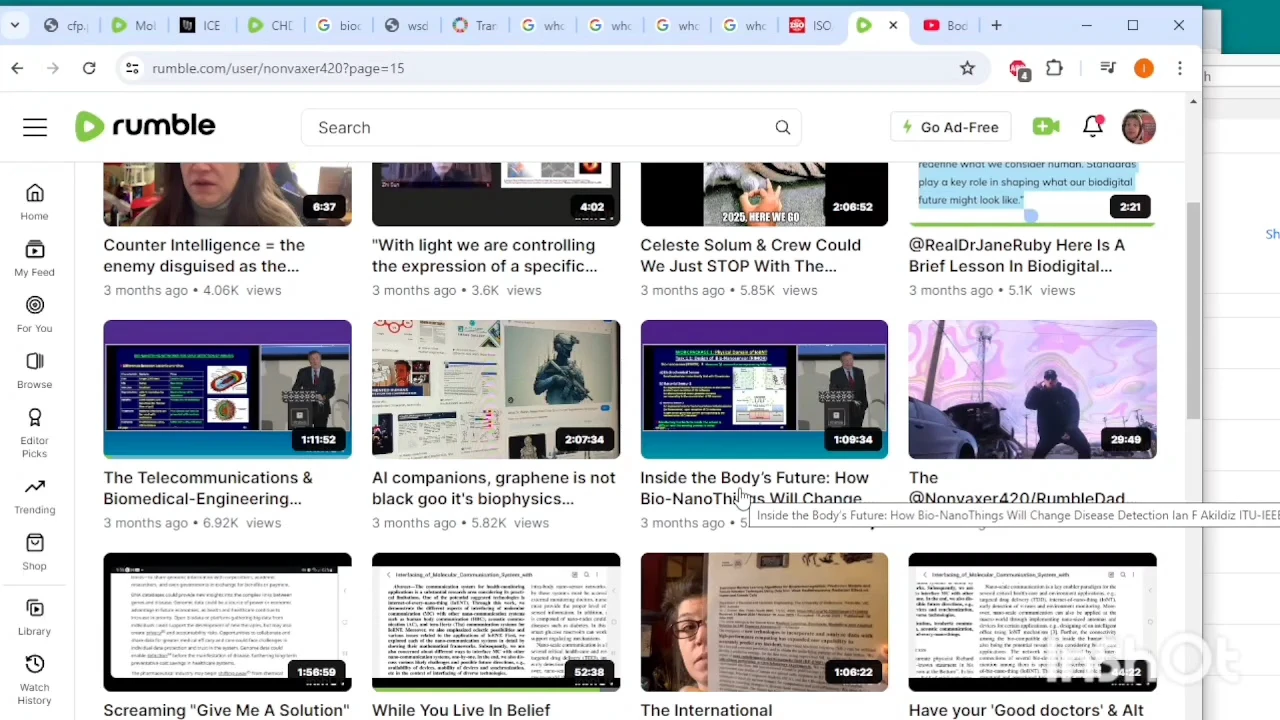Open 'While You Live In Belief' title

461,711
